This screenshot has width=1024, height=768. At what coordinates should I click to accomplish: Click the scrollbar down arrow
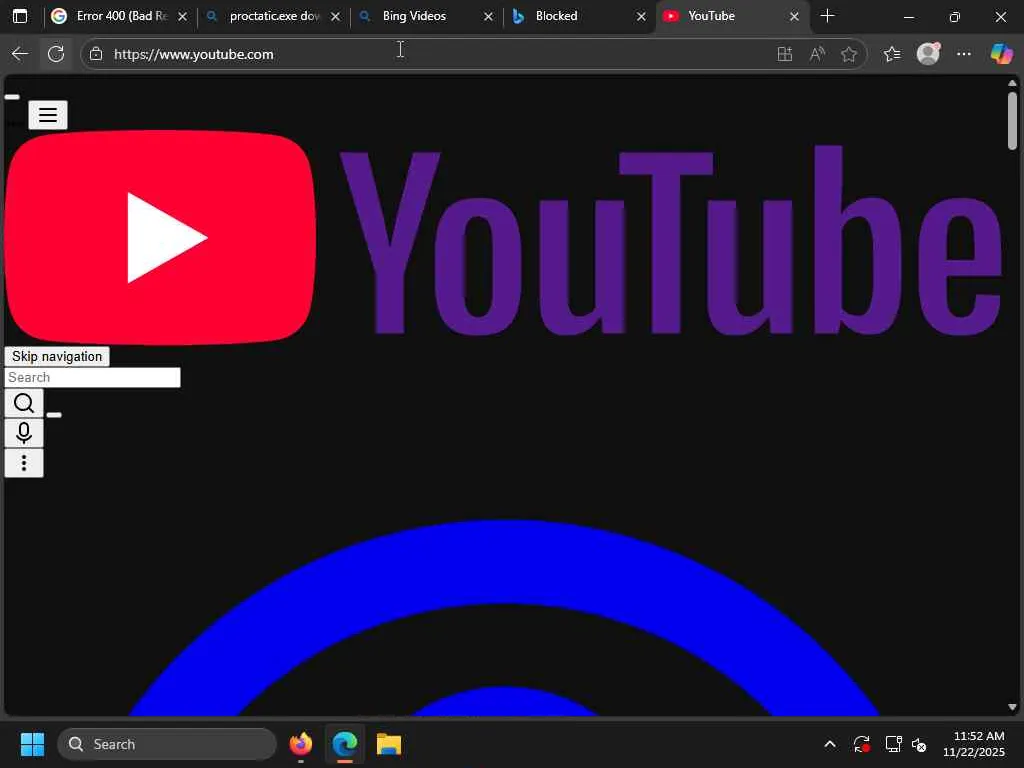(x=1012, y=707)
